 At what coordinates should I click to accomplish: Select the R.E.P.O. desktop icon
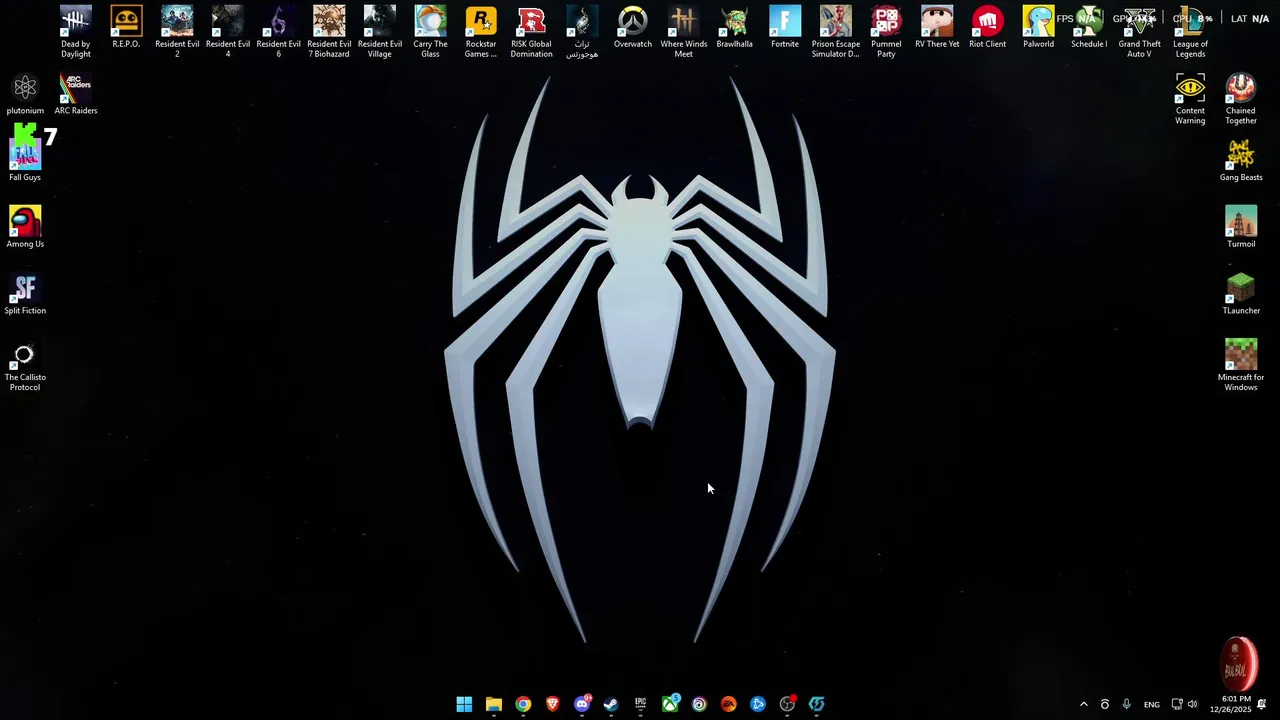point(126,28)
